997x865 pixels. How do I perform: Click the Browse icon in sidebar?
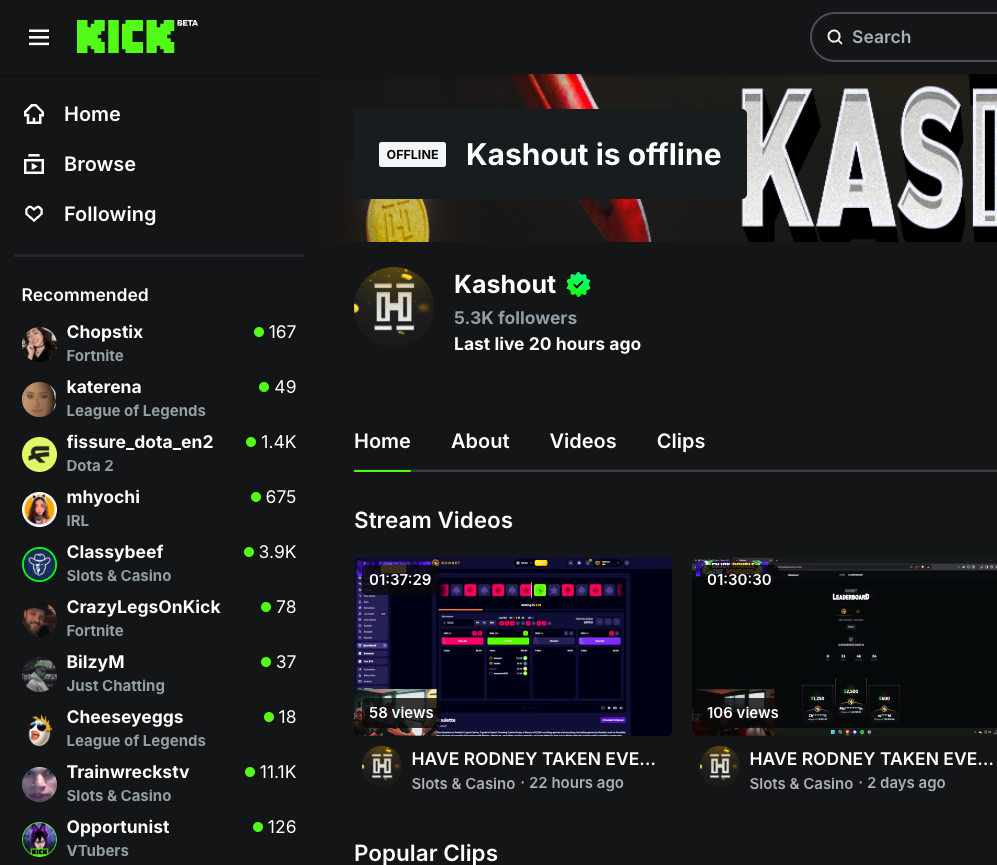click(34, 164)
